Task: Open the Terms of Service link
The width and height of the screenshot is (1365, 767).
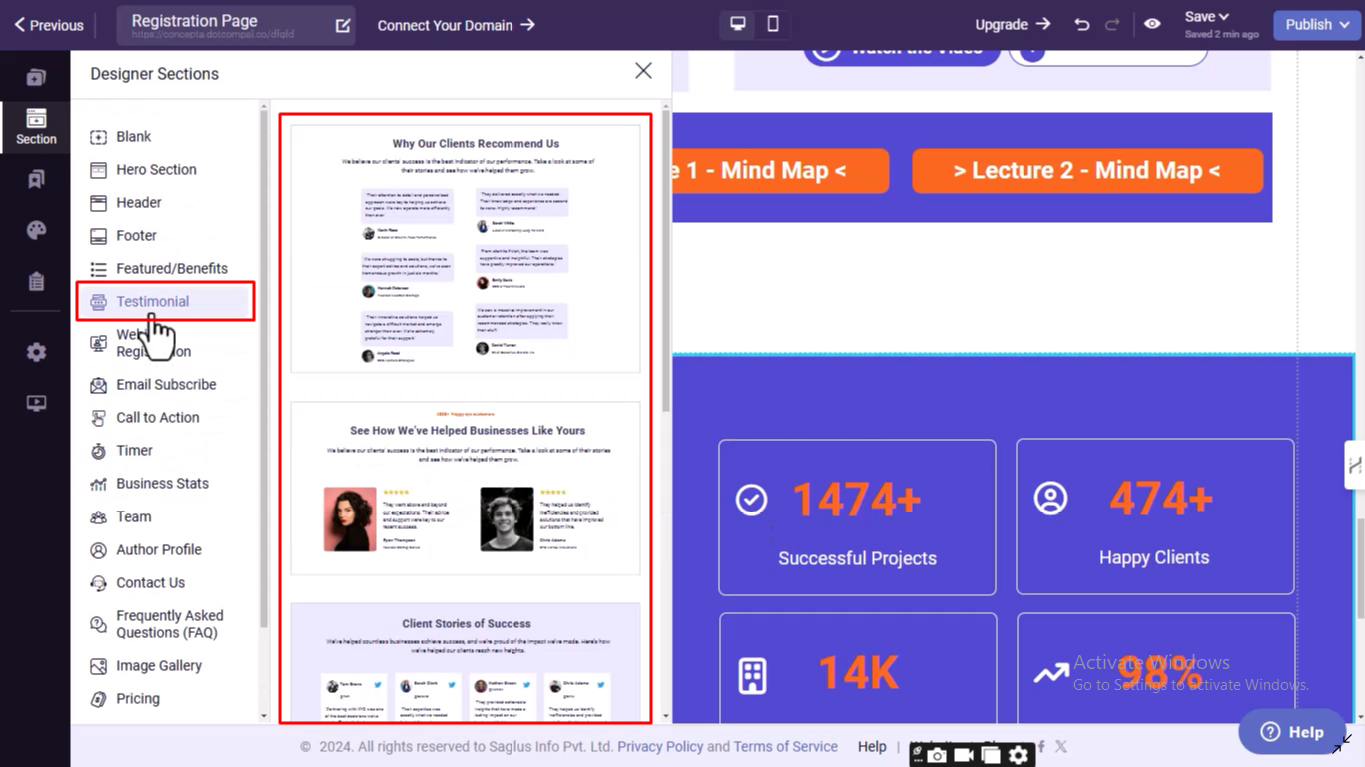Action: 785,747
